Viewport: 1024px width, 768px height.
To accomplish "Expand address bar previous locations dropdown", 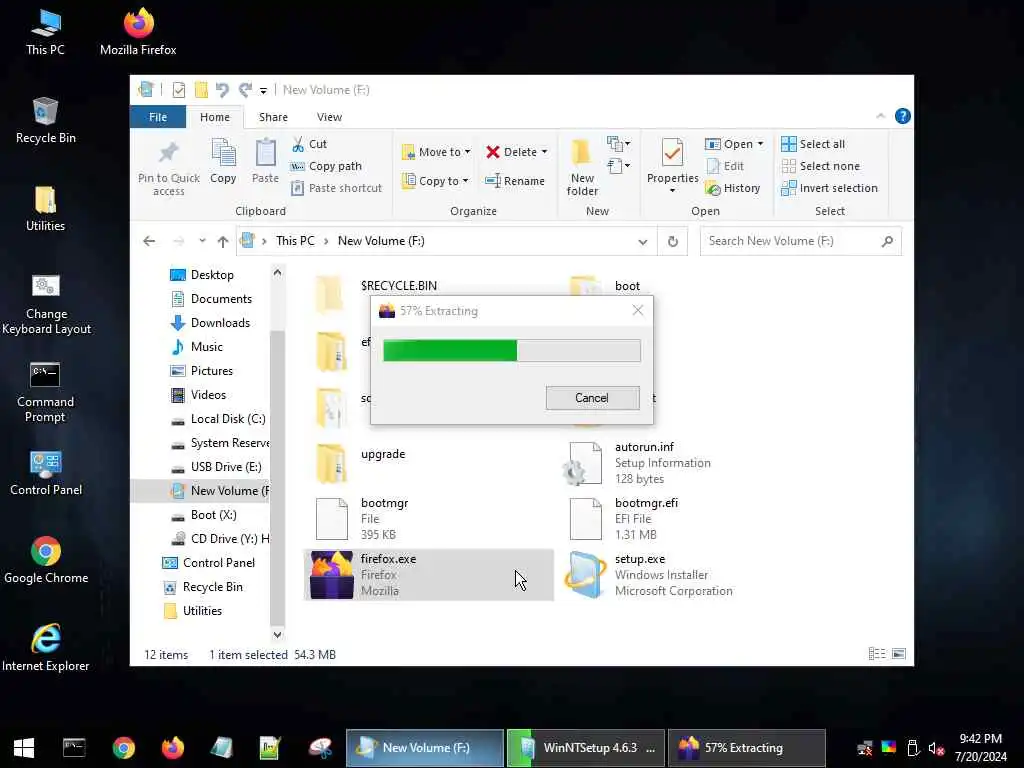I will pos(643,242).
